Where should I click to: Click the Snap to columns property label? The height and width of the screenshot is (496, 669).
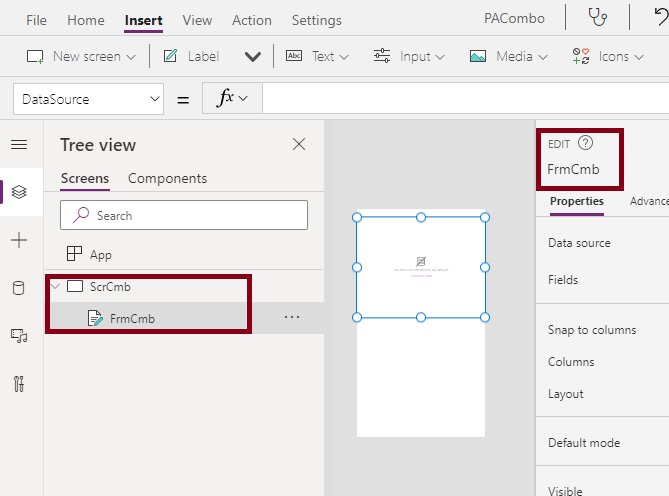coord(592,330)
